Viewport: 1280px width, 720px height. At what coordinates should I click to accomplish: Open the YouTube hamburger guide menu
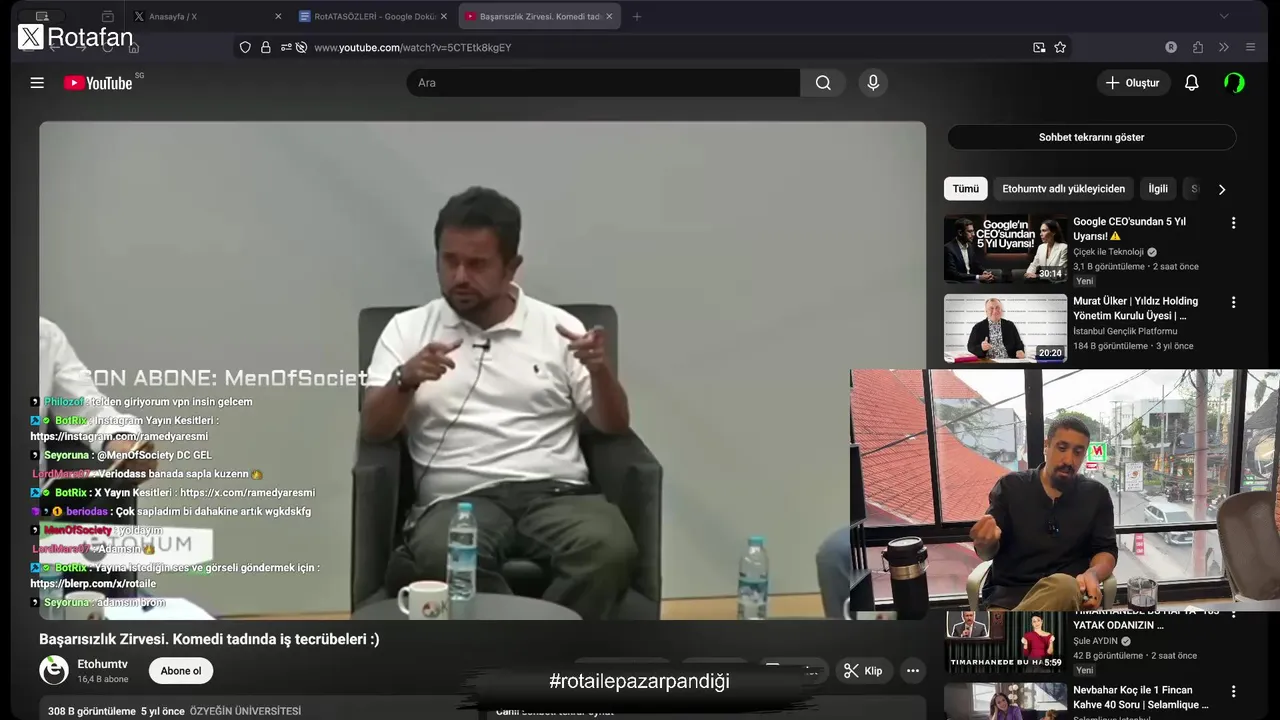pos(37,83)
